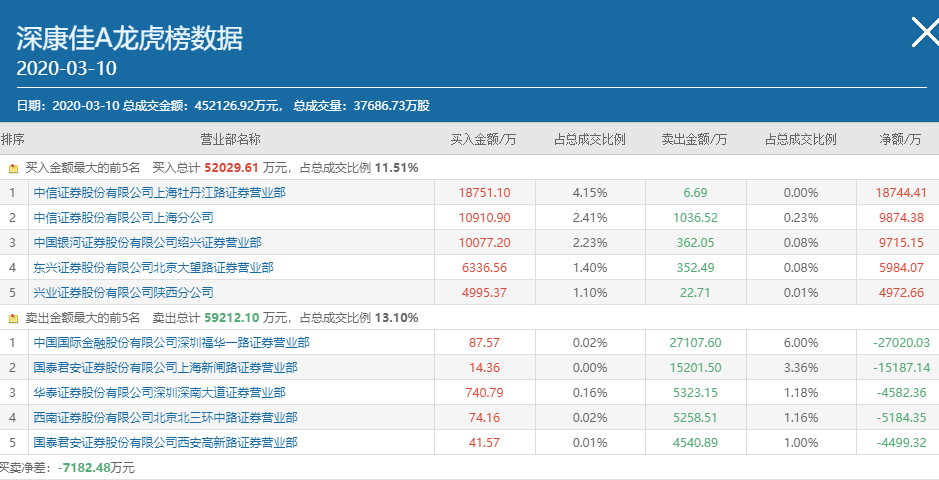Click net amount 18744.41 cell
Viewport: 939px width, 480px height.
901,193
